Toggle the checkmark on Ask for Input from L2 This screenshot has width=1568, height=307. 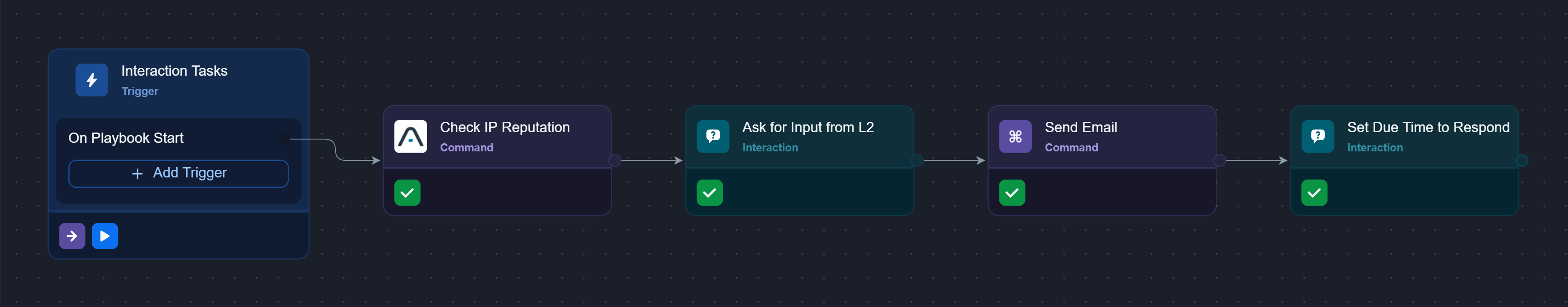(x=710, y=192)
